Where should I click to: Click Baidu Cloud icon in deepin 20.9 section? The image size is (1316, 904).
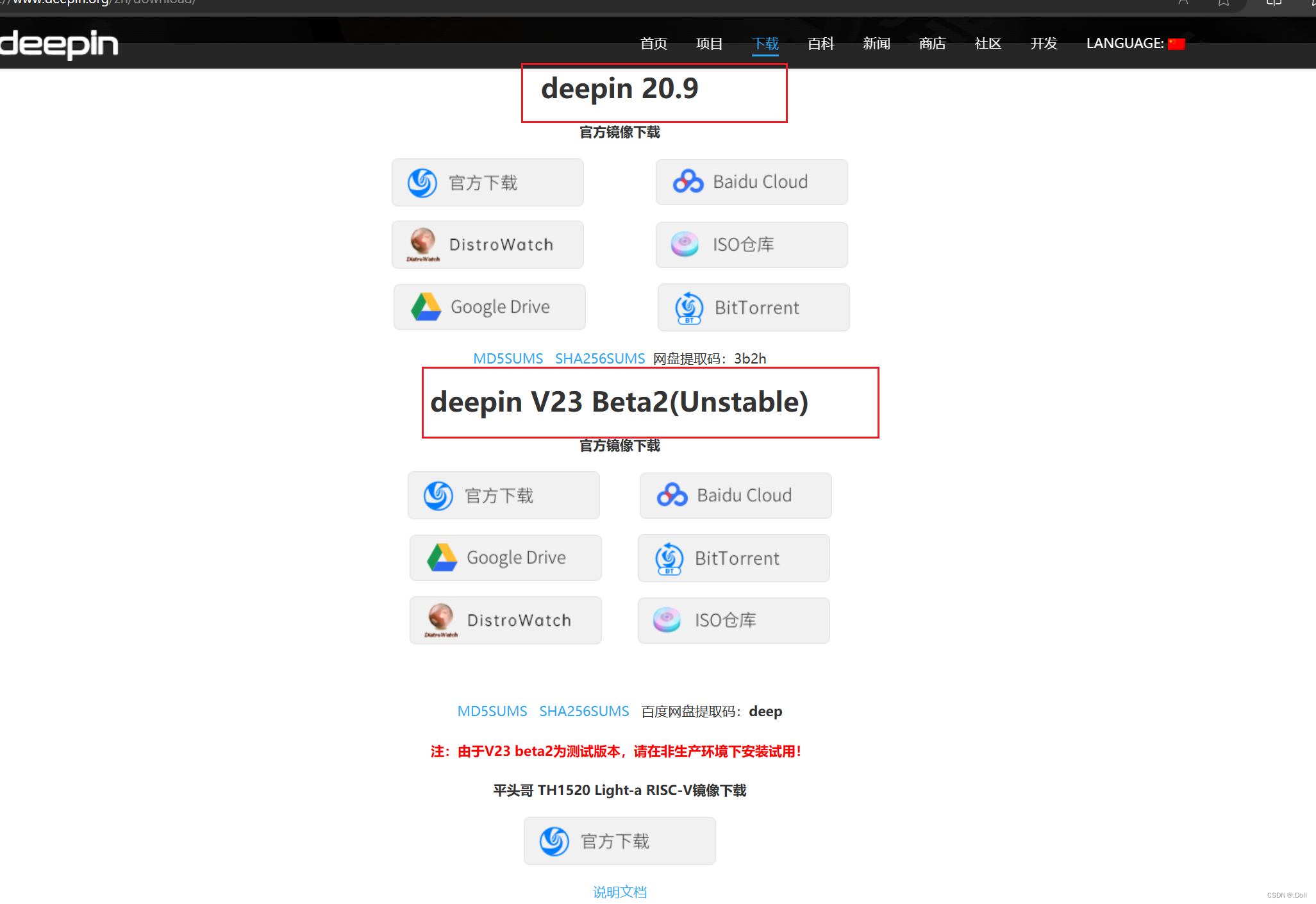click(688, 182)
